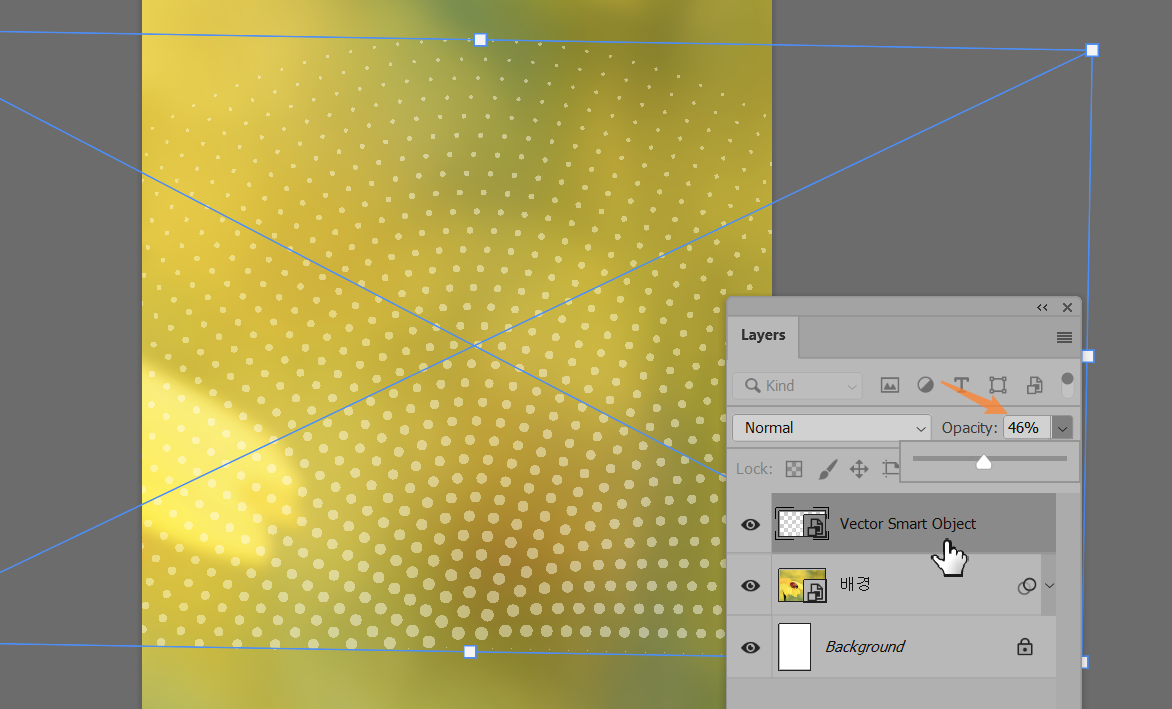Click the Opacity 46% input field
1172x709 pixels.
(1027, 428)
